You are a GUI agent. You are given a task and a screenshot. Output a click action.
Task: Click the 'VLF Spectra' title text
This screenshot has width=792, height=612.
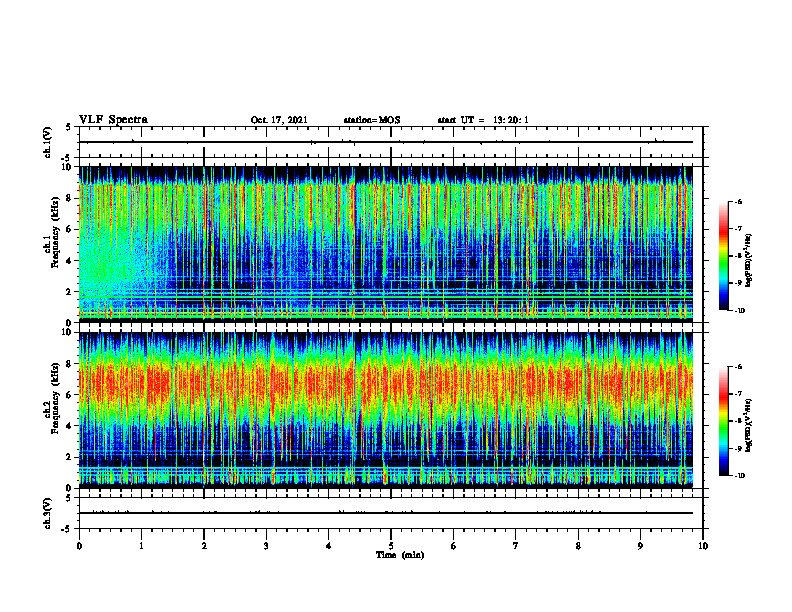(113, 120)
